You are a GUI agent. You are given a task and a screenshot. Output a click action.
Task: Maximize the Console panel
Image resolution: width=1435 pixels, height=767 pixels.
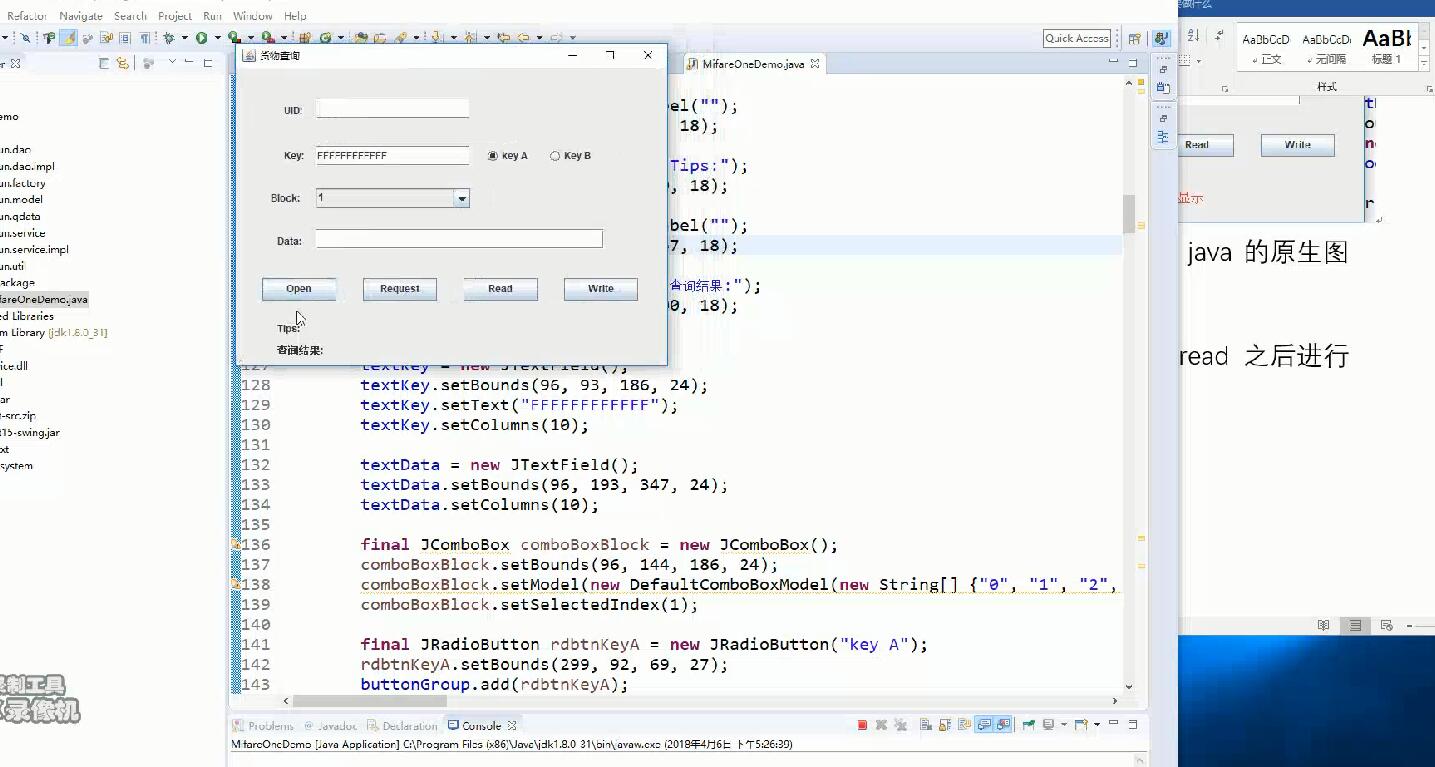1133,724
